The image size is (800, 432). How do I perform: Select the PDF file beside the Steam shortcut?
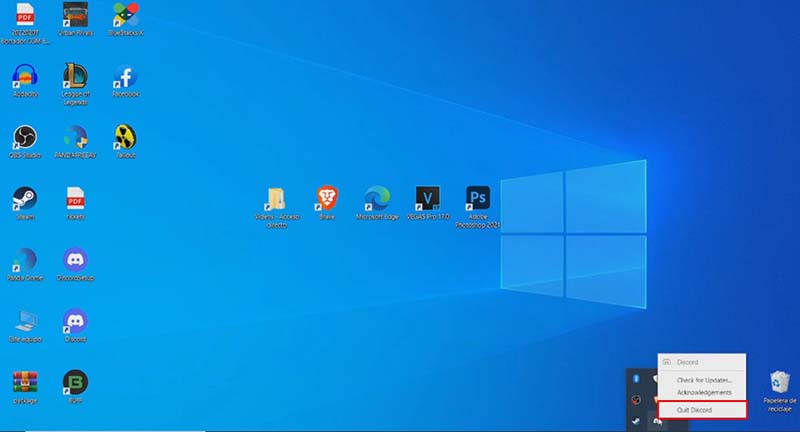click(75, 203)
